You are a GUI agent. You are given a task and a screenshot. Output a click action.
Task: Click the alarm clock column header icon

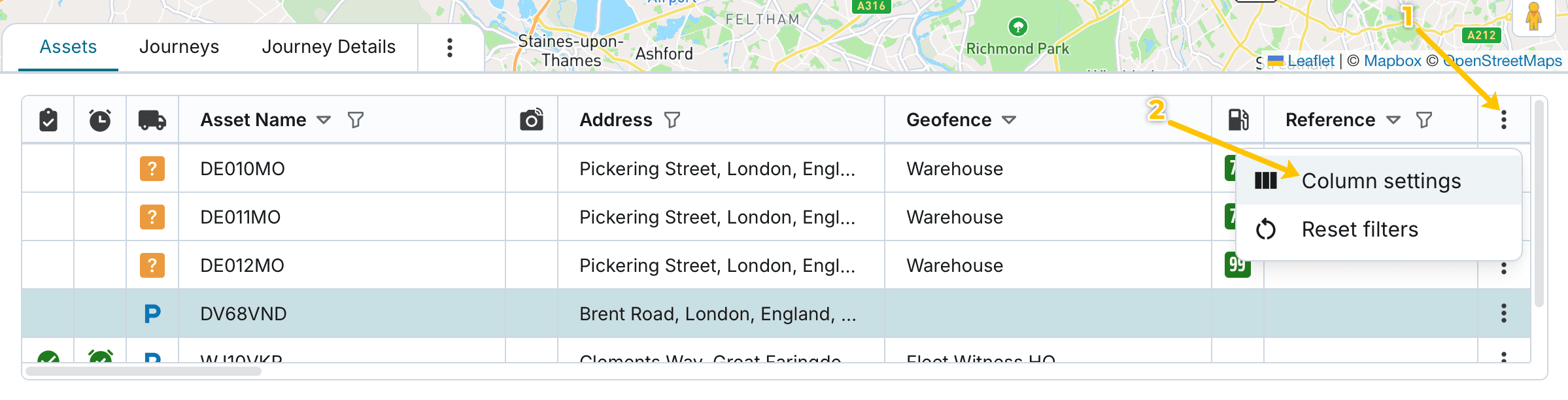[x=100, y=120]
